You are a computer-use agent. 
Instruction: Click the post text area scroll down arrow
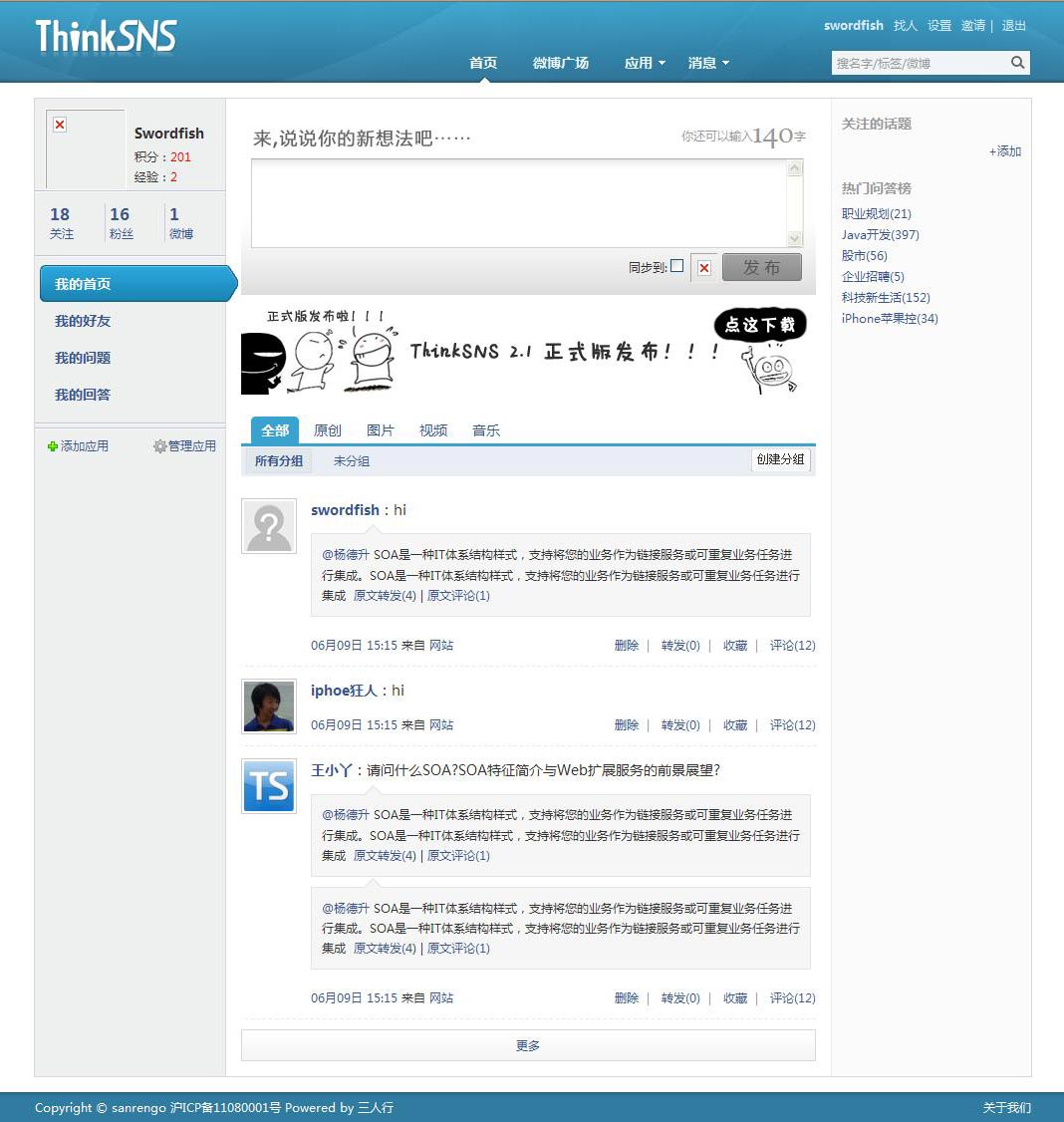(794, 239)
